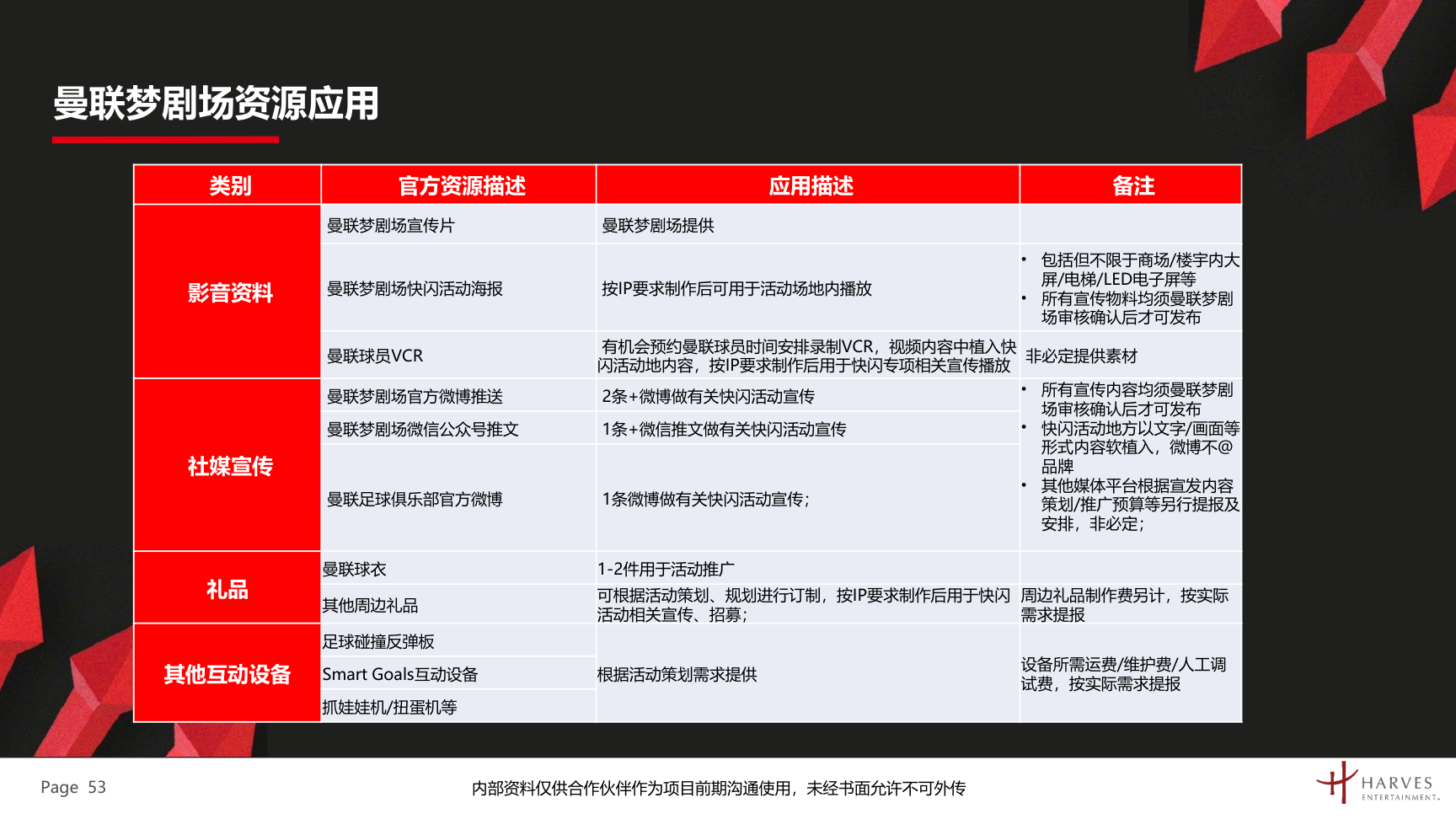Image resolution: width=1456 pixels, height=819 pixels.
Task: Click 按IP要求制作后可用于活动场地内播放 cell
Action: pyautogui.click(x=808, y=288)
